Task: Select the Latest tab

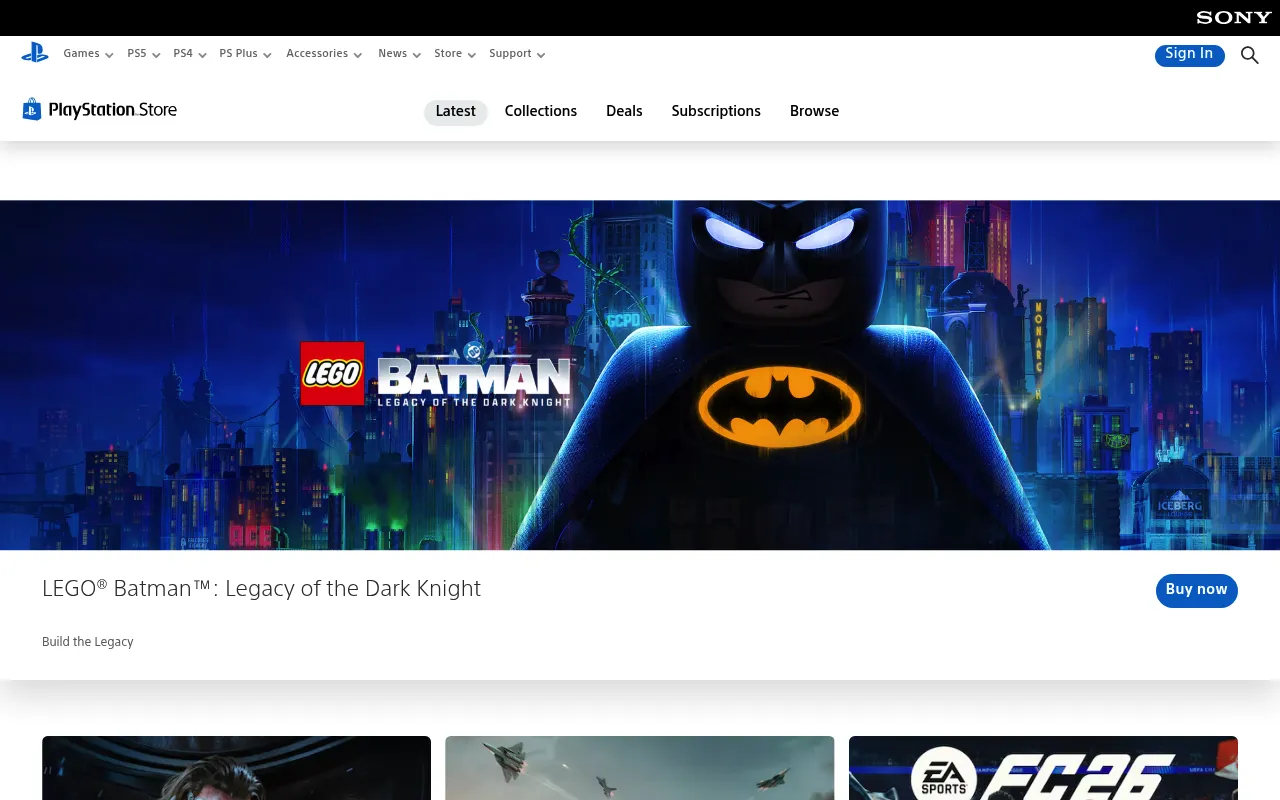Action: tap(456, 112)
